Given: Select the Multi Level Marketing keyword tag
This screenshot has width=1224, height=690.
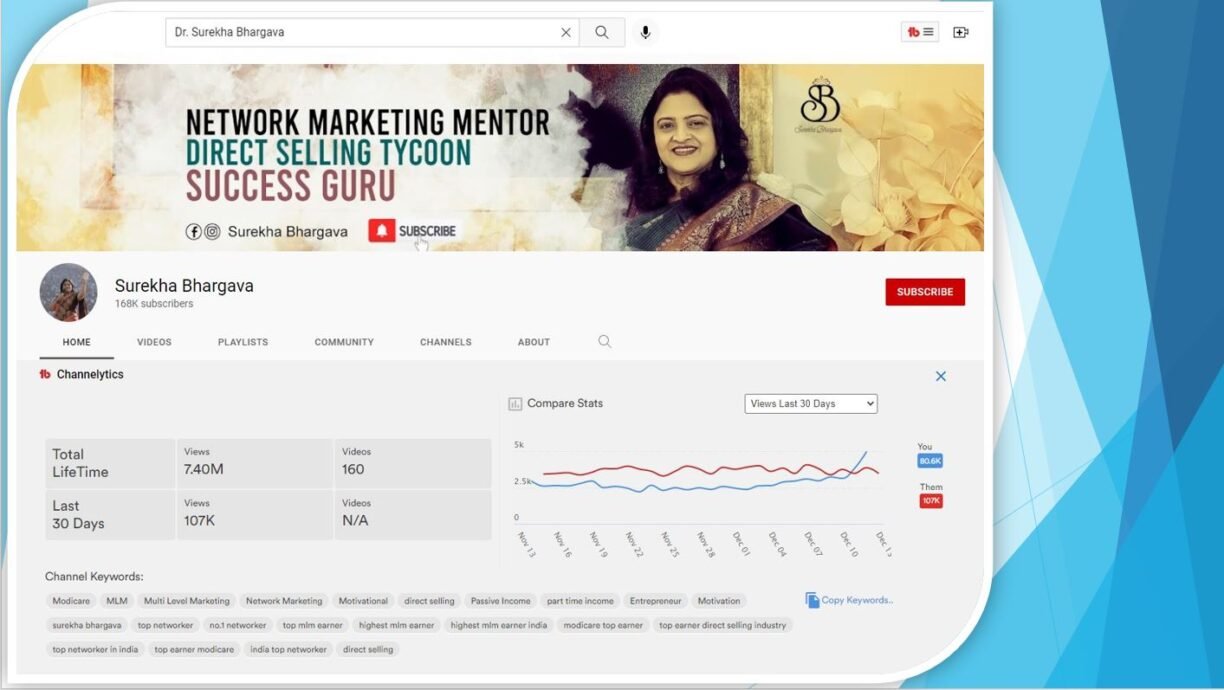Looking at the screenshot, I should [x=187, y=601].
